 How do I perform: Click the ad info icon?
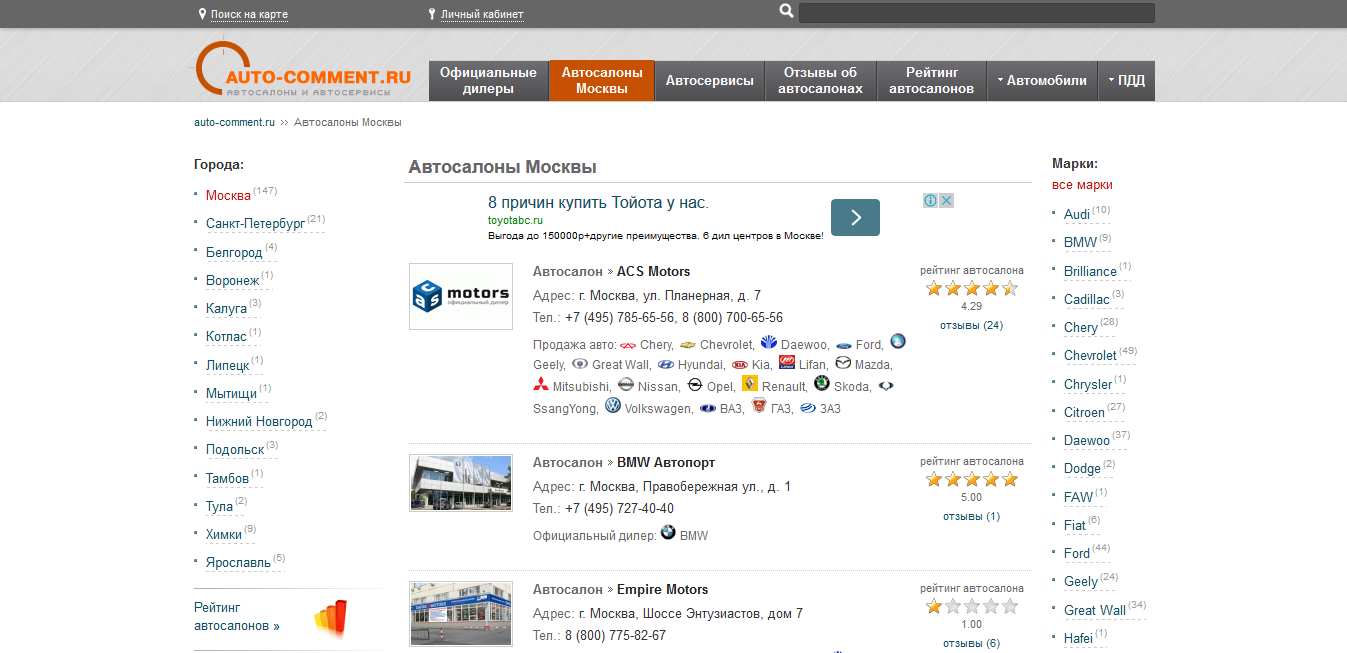point(930,200)
